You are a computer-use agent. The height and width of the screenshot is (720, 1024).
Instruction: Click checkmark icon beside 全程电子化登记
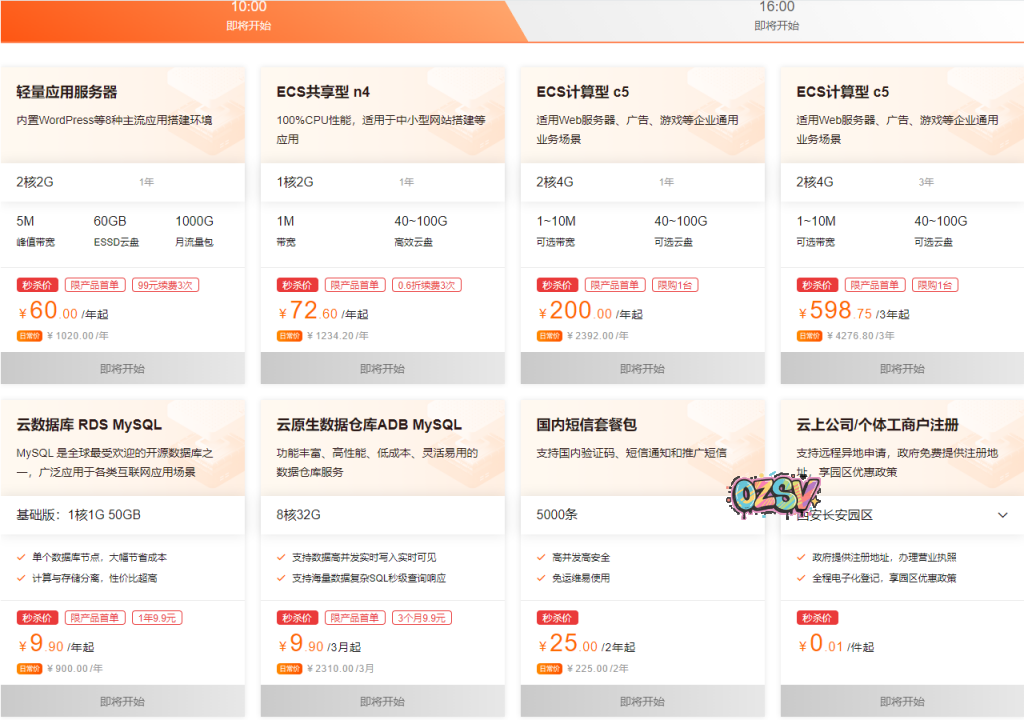coord(801,578)
